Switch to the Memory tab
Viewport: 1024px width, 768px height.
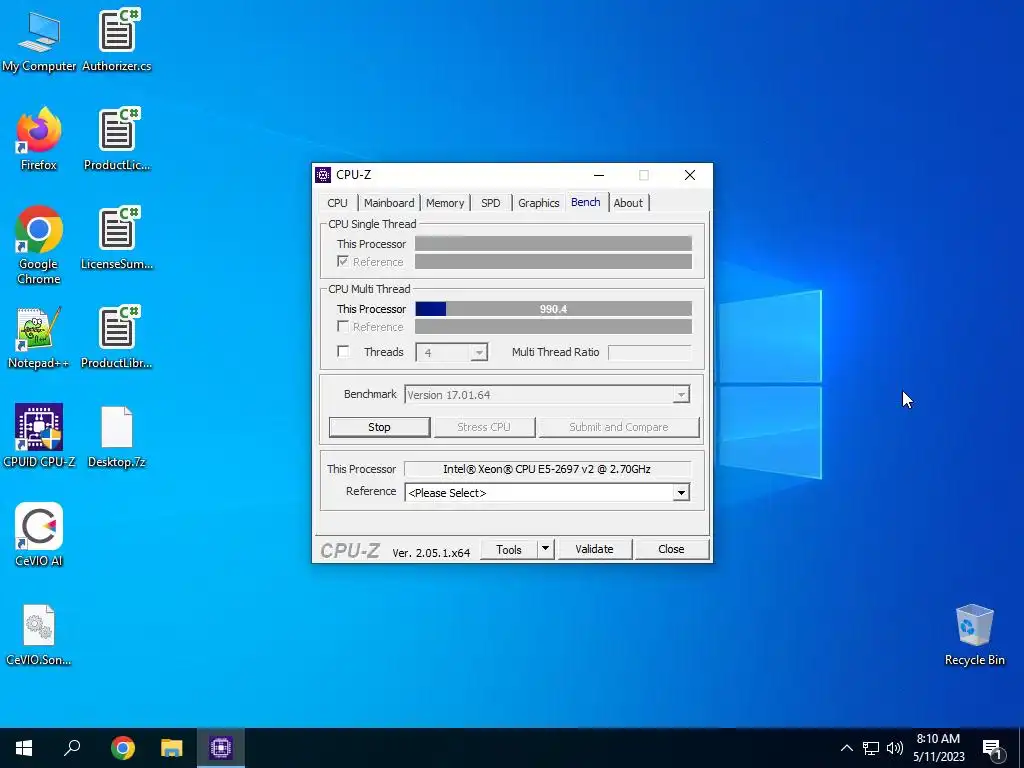click(x=445, y=203)
